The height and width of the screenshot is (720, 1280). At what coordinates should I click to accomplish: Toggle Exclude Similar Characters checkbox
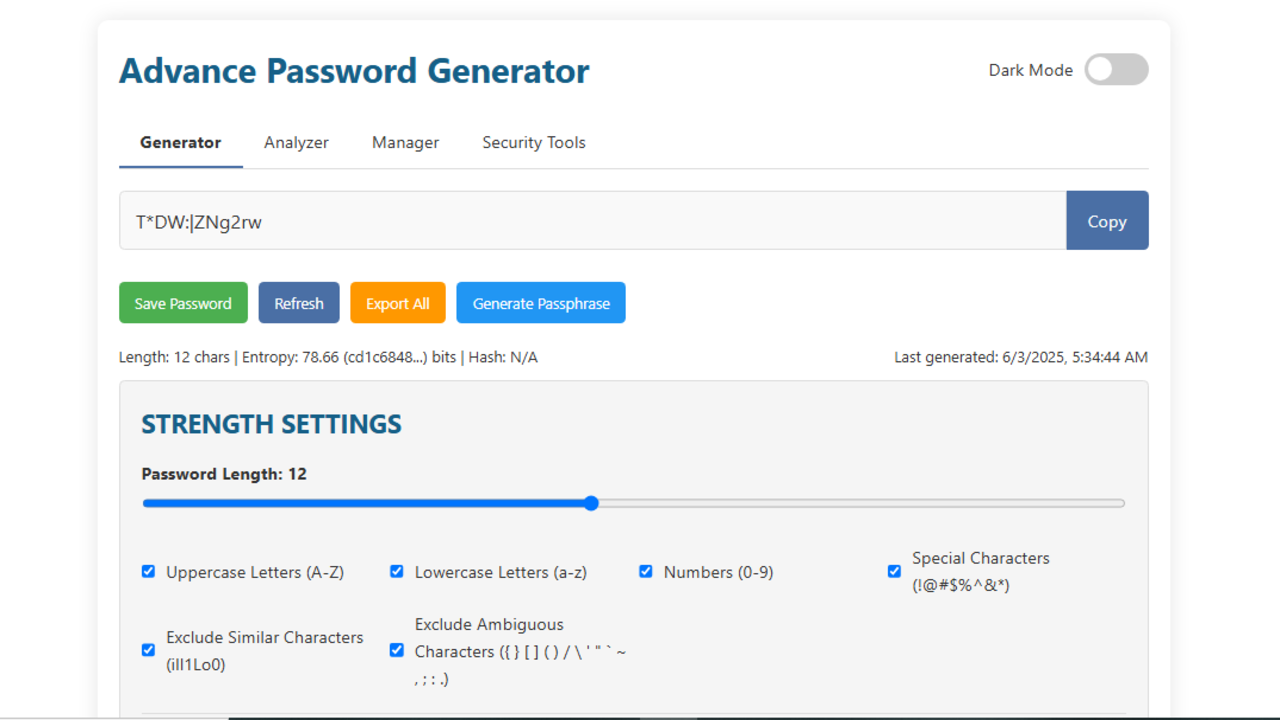(149, 650)
